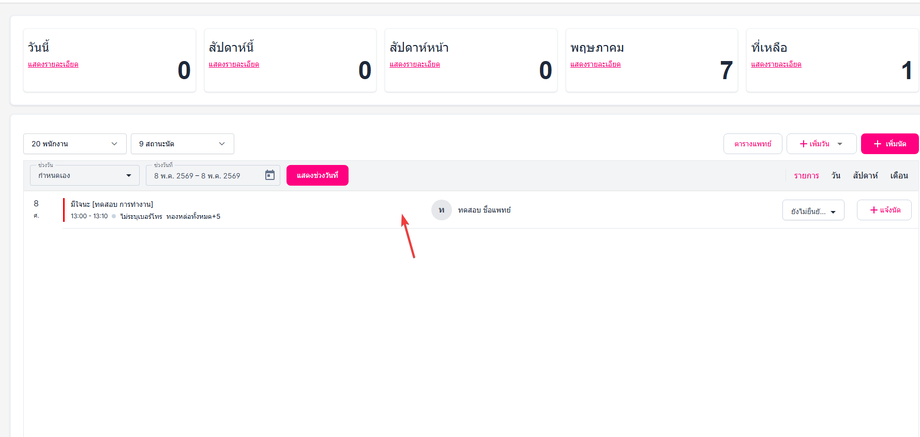Expand the เพิ่มวัน dropdown arrow
This screenshot has height=437, width=920.
[840, 144]
